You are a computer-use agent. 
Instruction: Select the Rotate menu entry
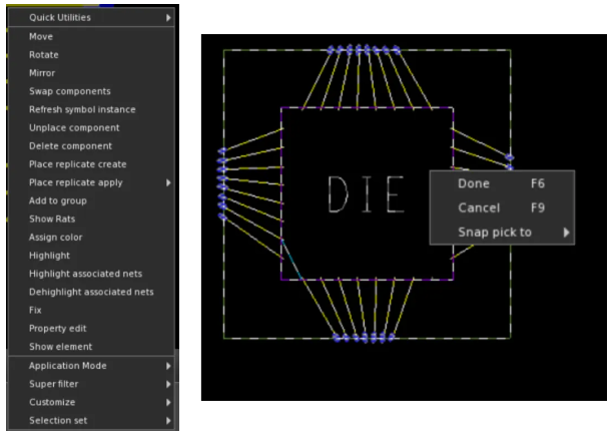point(91,55)
